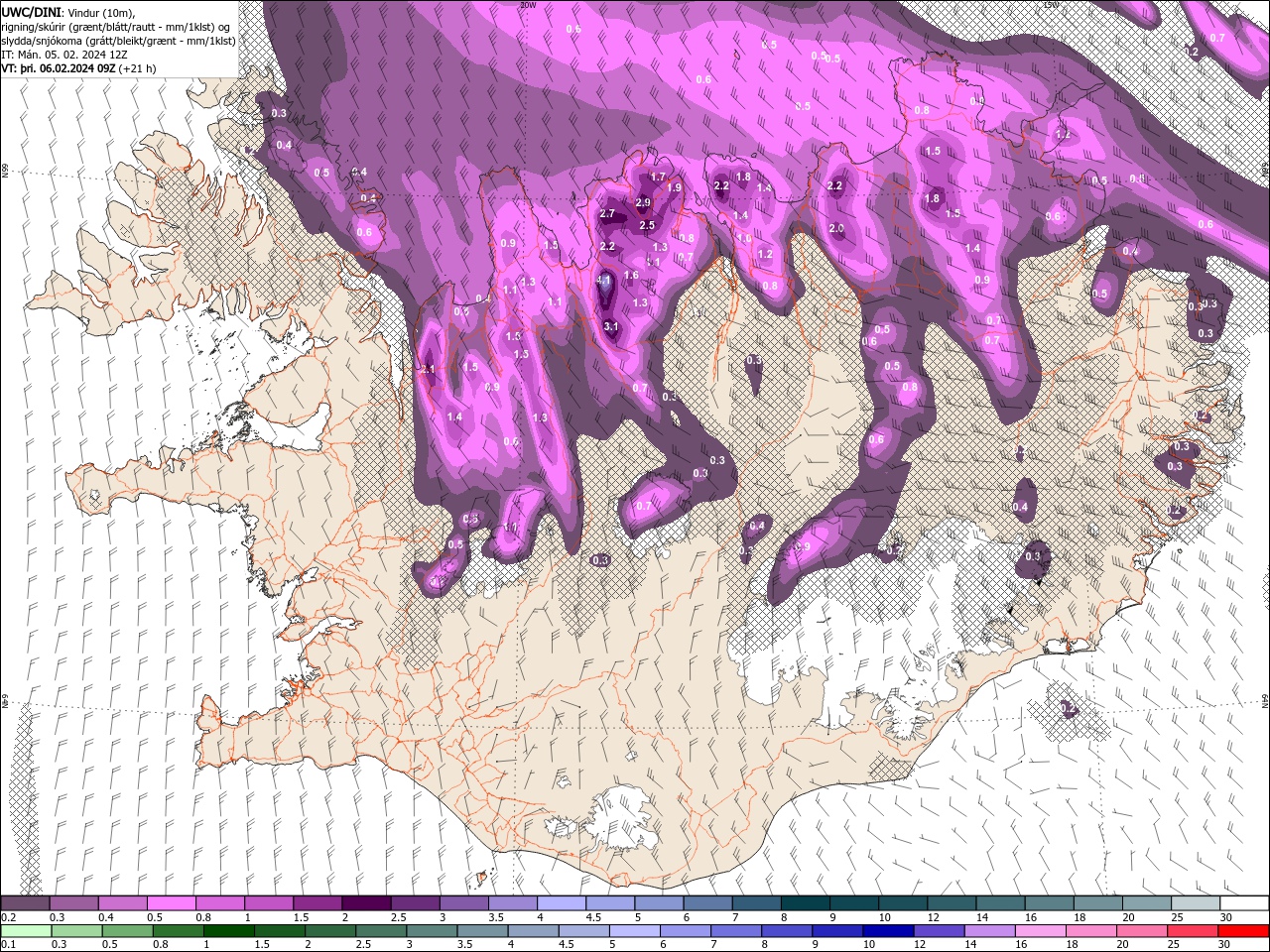Click bottom-row grey-blue swatch starting at 3.5
Image resolution: width=1270 pixels, height=952 pixels.
click(x=483, y=931)
